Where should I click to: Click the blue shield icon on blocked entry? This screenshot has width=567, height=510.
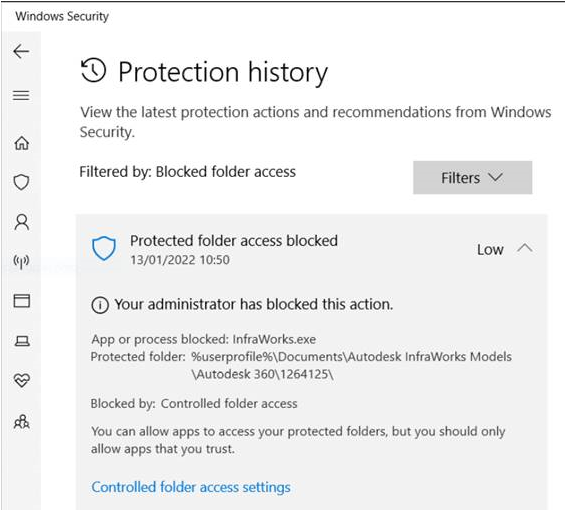click(104, 248)
